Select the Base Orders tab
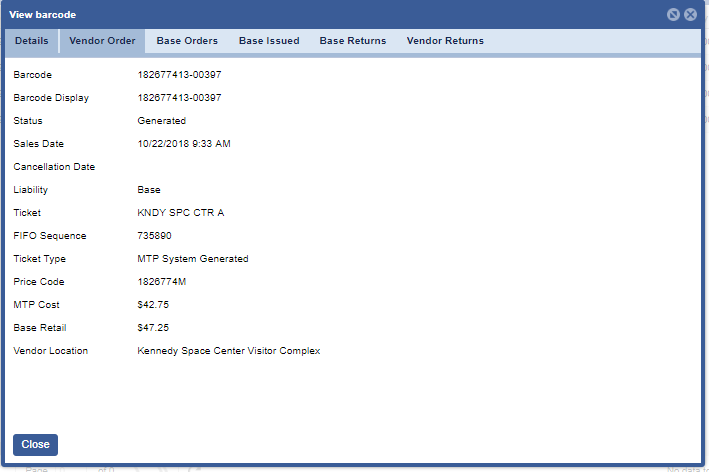The image size is (709, 472). 187,41
